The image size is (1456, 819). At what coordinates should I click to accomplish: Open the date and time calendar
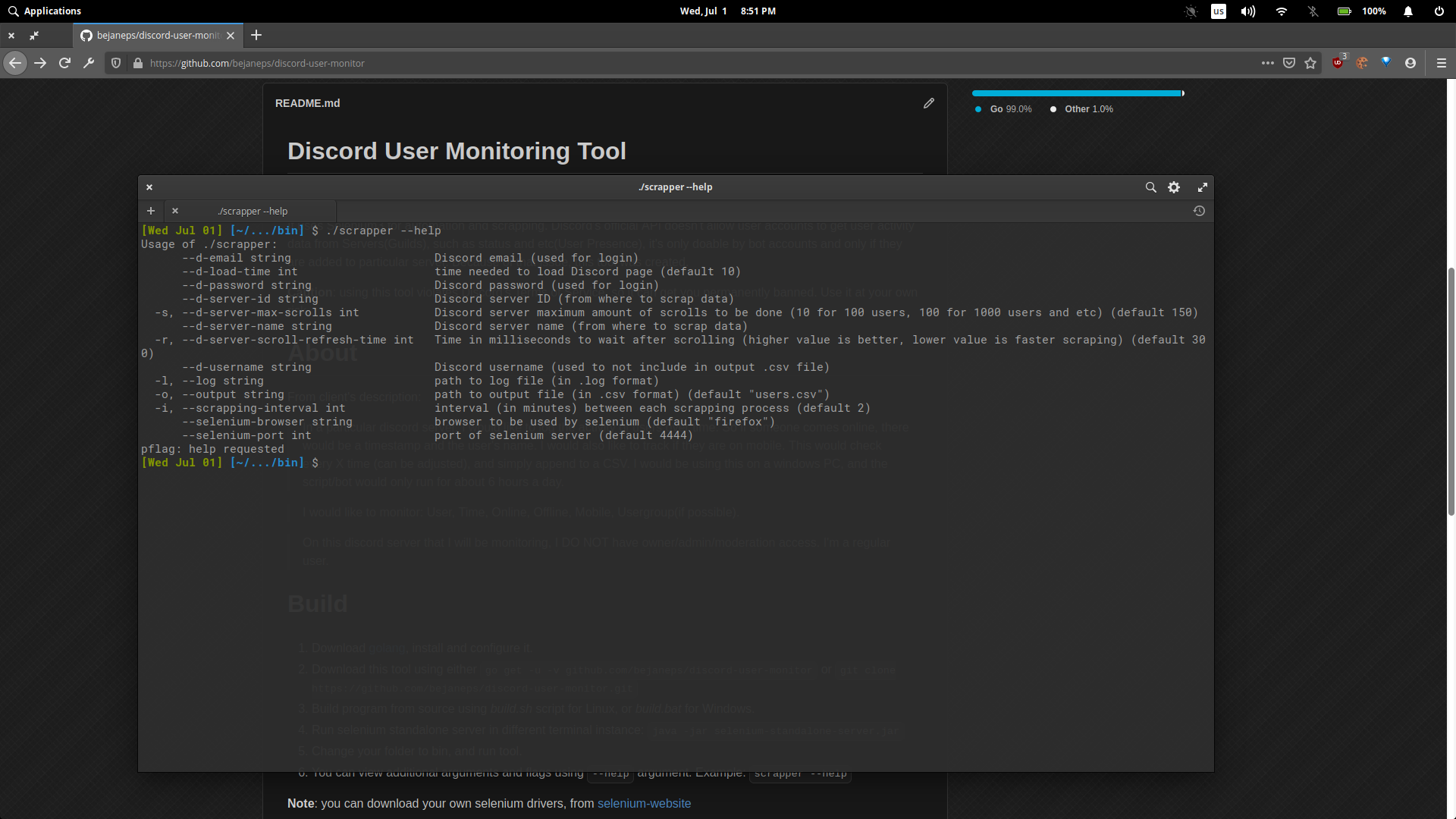(728, 11)
